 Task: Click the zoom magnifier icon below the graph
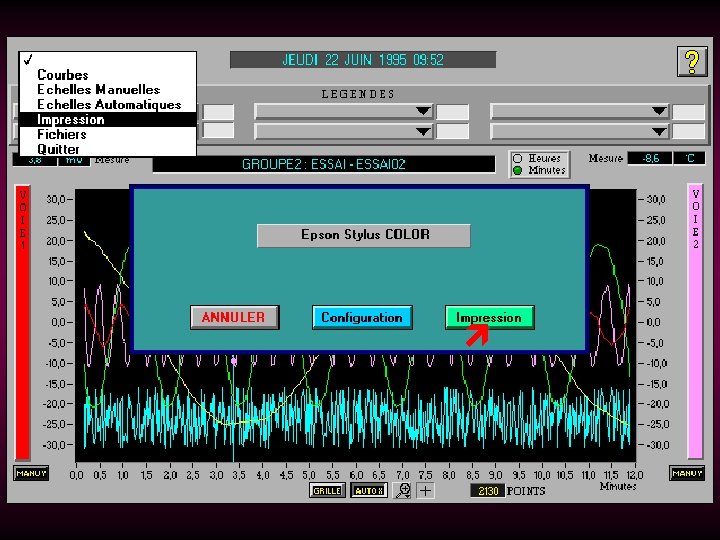403,490
